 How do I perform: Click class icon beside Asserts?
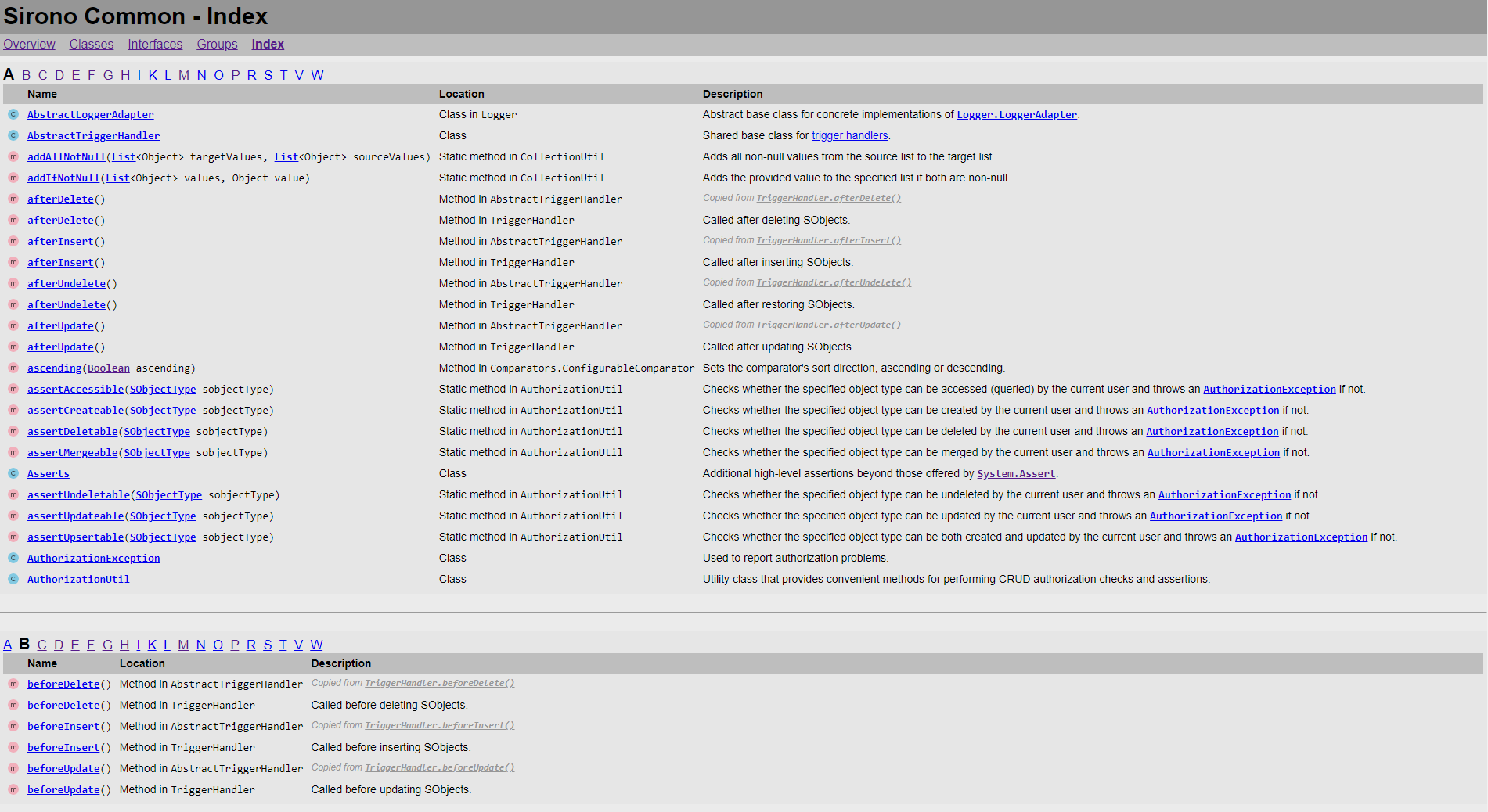click(13, 473)
